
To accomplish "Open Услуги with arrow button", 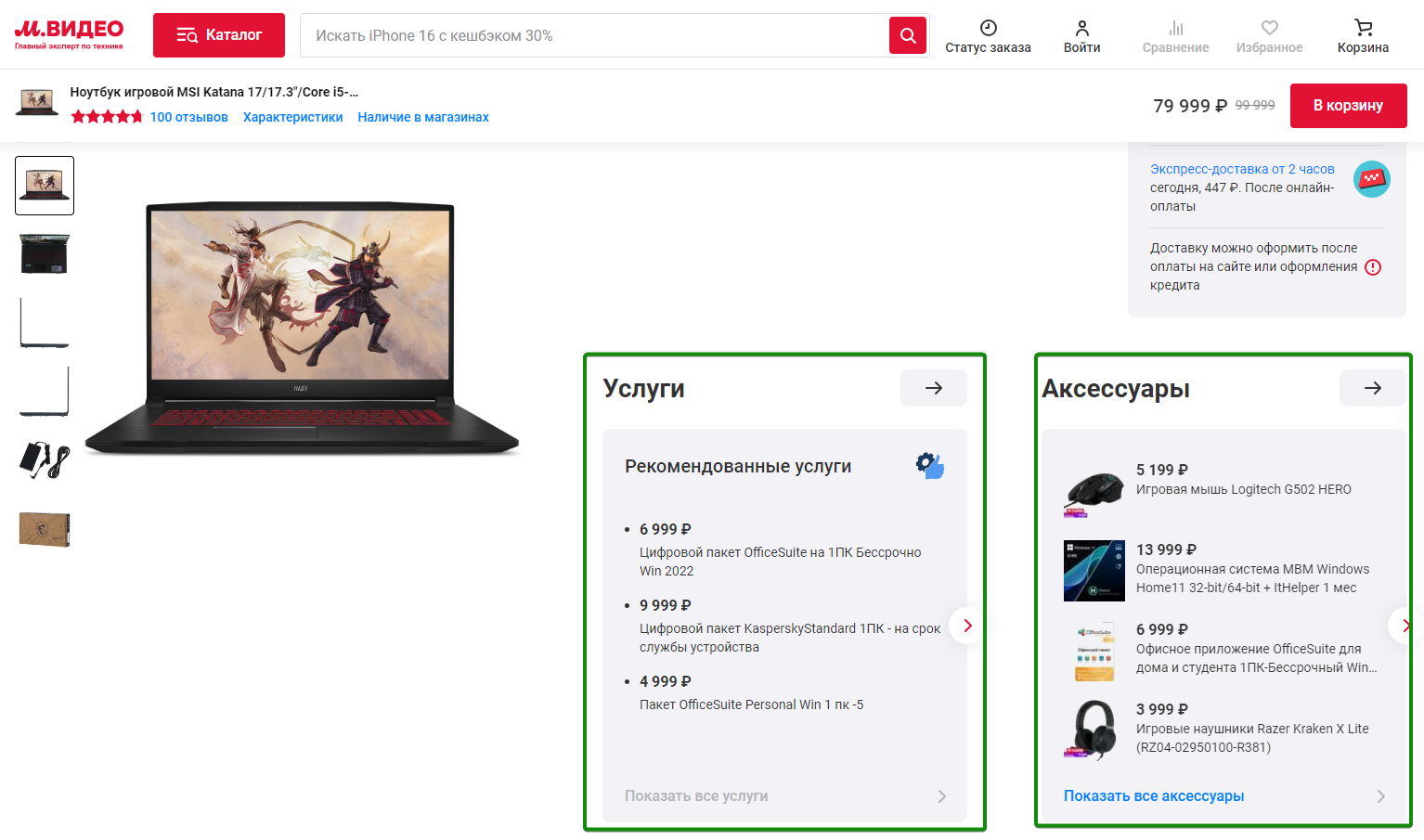I will pos(934,388).
